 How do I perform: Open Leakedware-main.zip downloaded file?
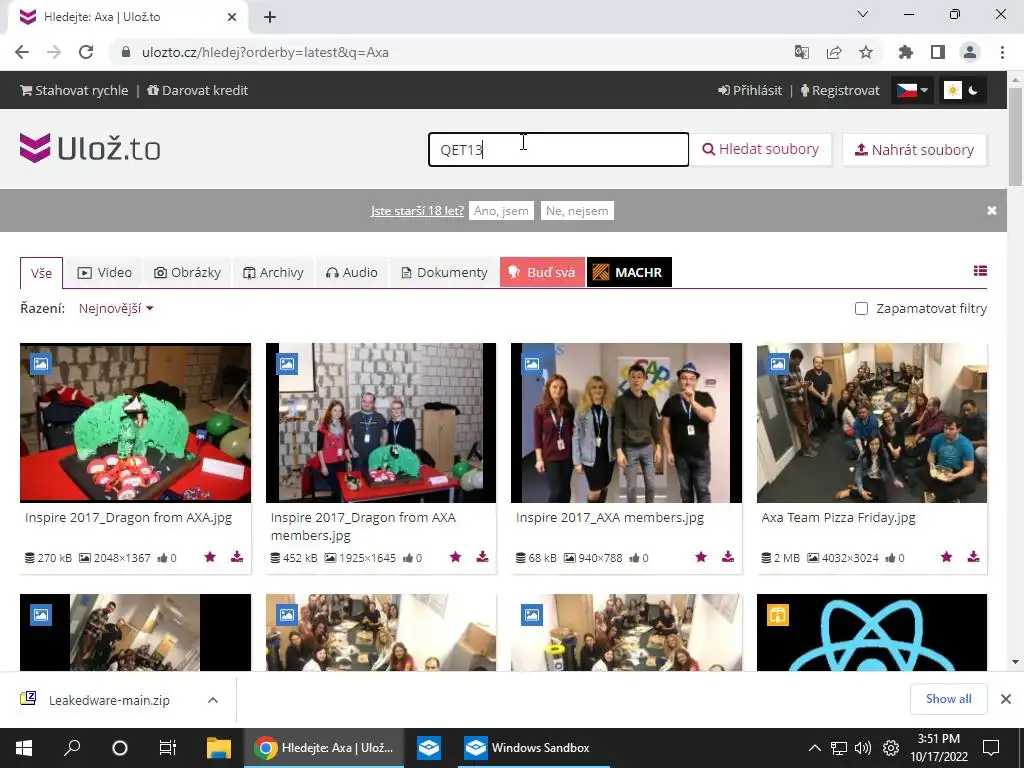[108, 700]
